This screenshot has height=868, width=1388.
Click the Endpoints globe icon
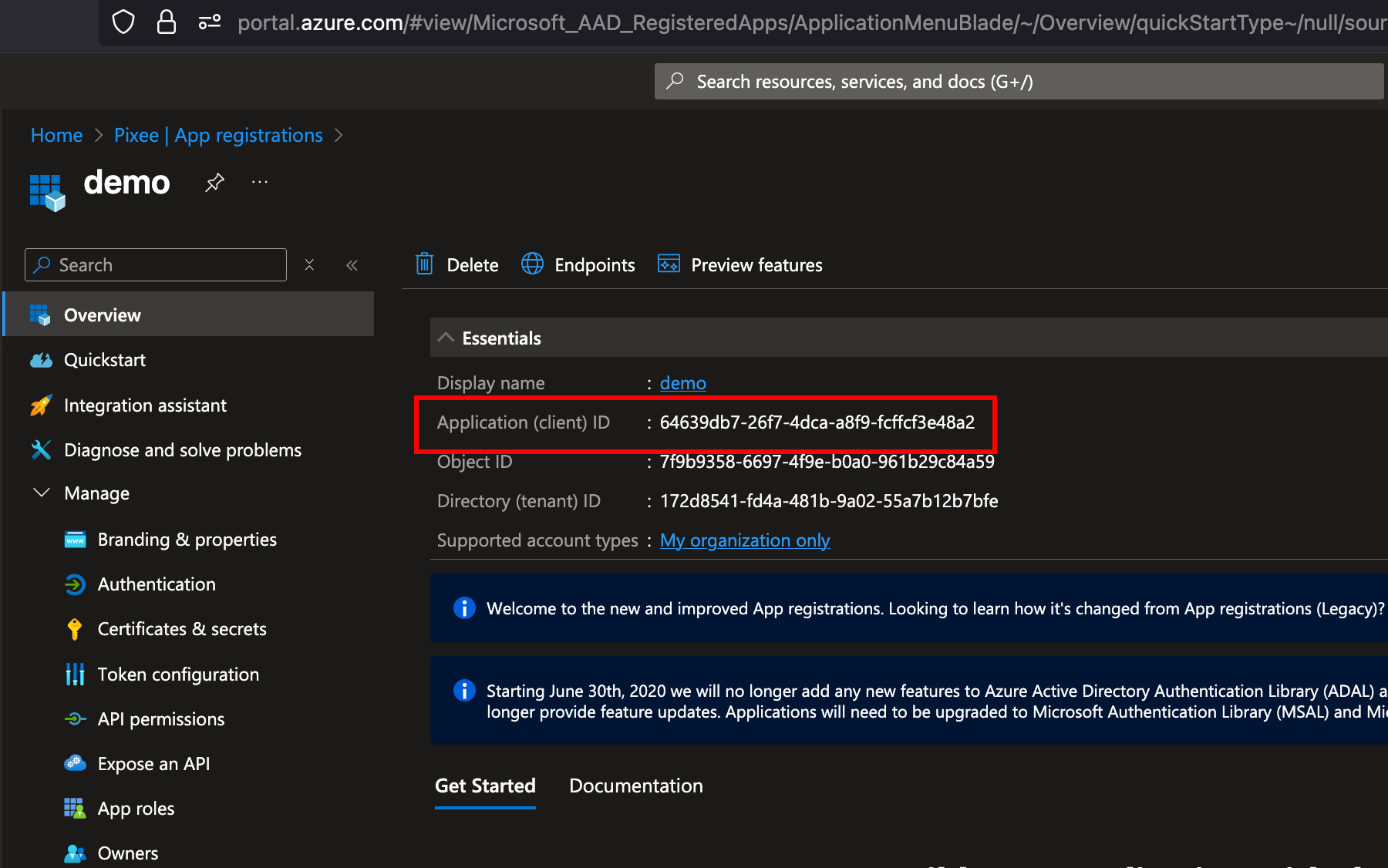[x=531, y=264]
